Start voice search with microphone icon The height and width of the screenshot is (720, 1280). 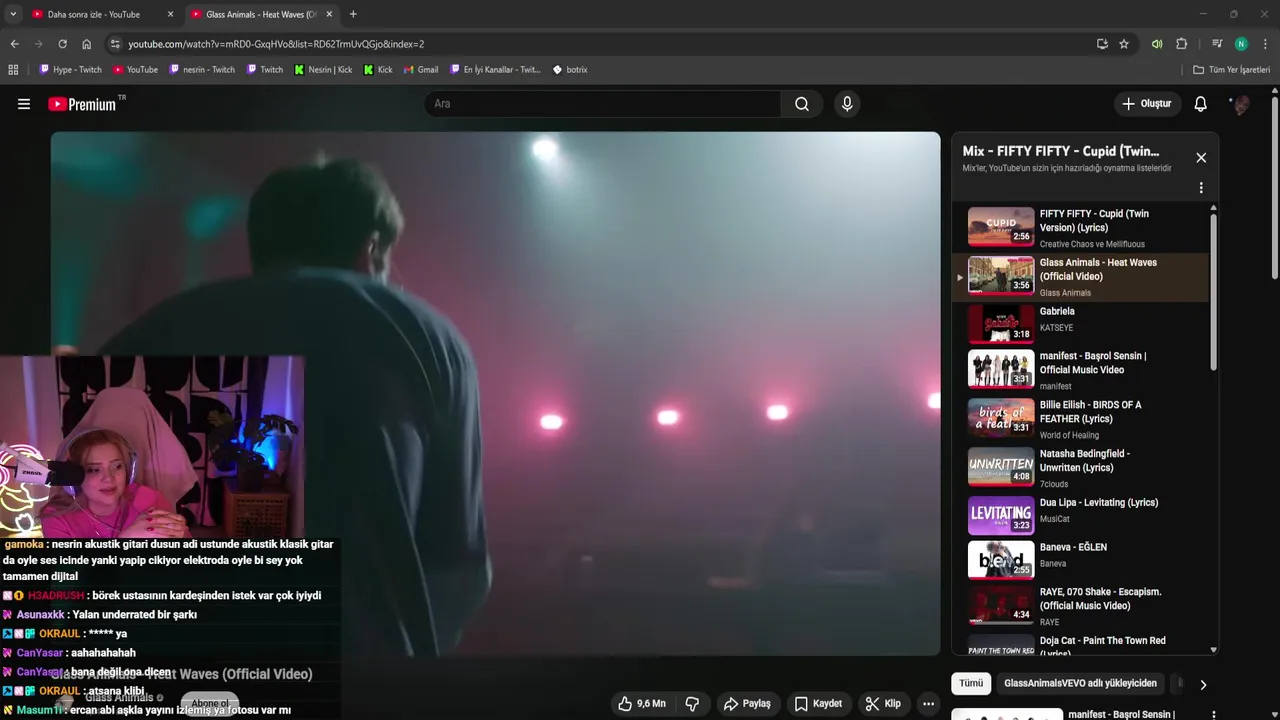tap(847, 104)
